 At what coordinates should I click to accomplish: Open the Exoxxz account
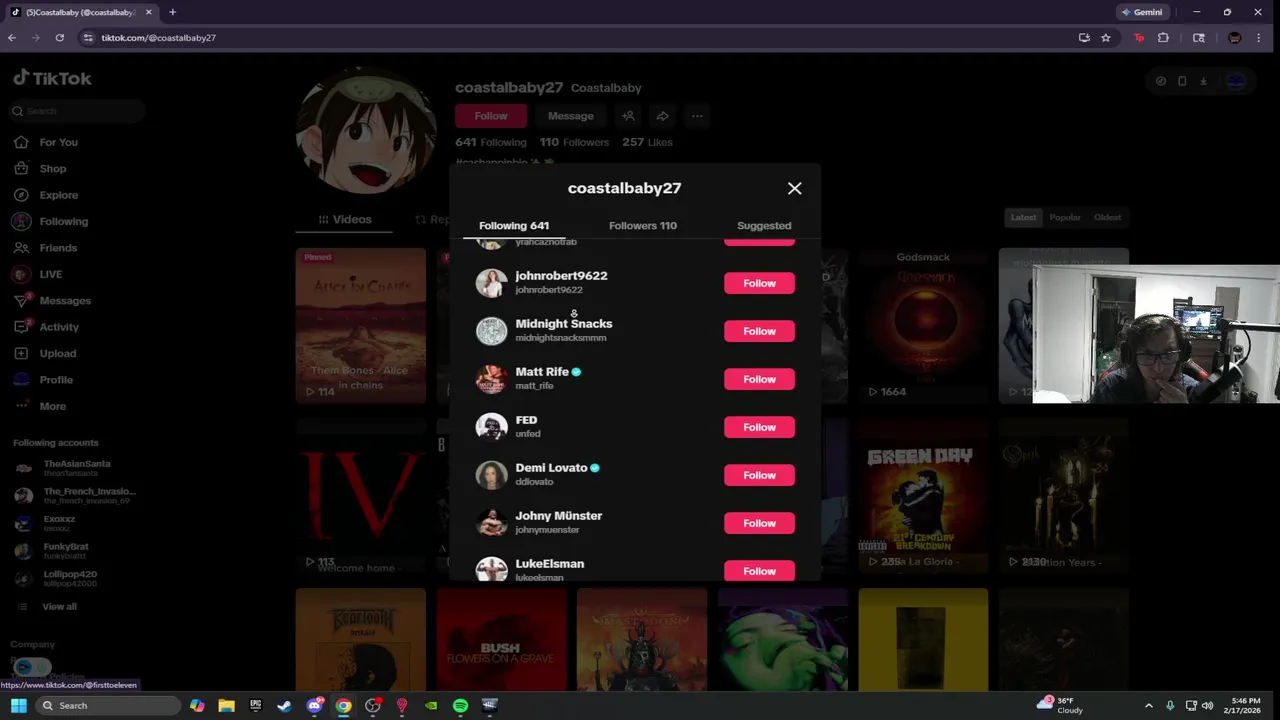(58, 523)
